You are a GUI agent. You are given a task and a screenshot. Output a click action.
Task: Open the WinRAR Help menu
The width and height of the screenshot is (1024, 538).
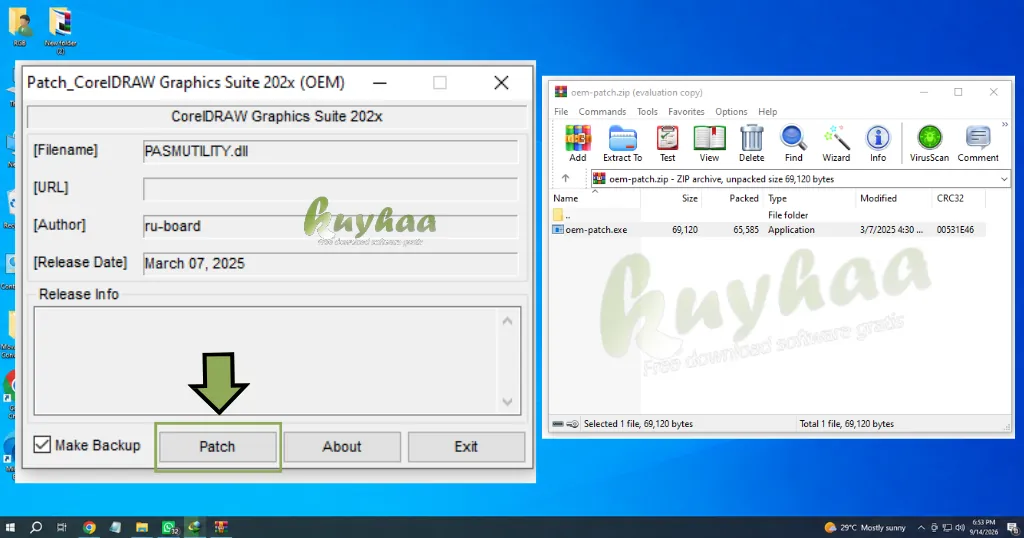767,112
